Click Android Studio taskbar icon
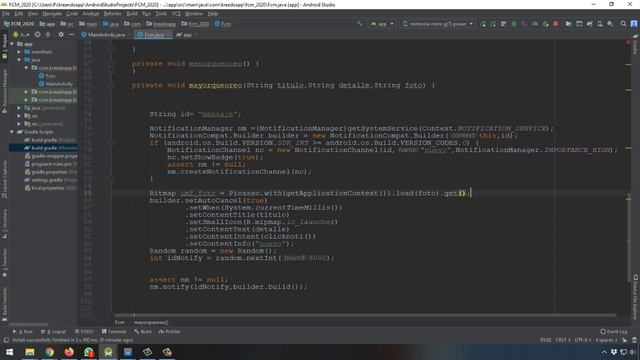Screen dimensions: 640x360 tap(108, 352)
